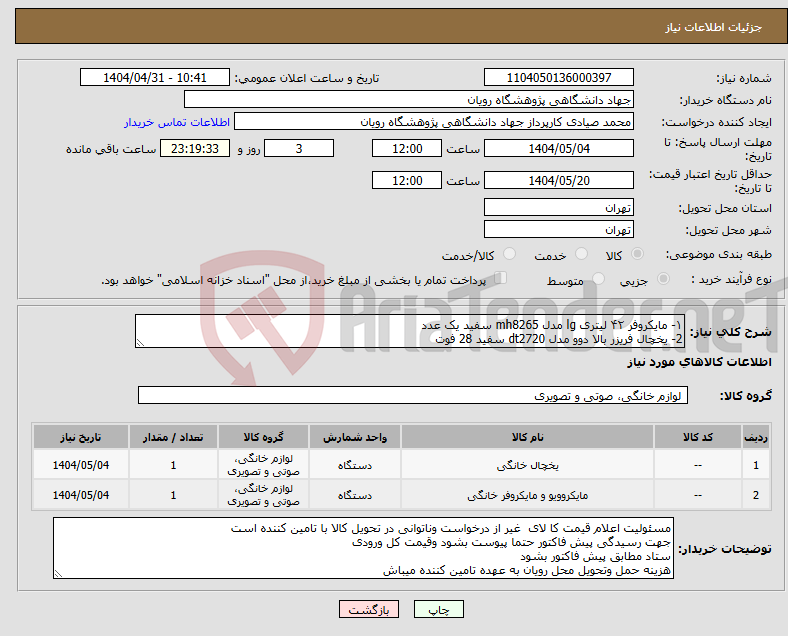Click the کد کالا column header

(x=698, y=437)
